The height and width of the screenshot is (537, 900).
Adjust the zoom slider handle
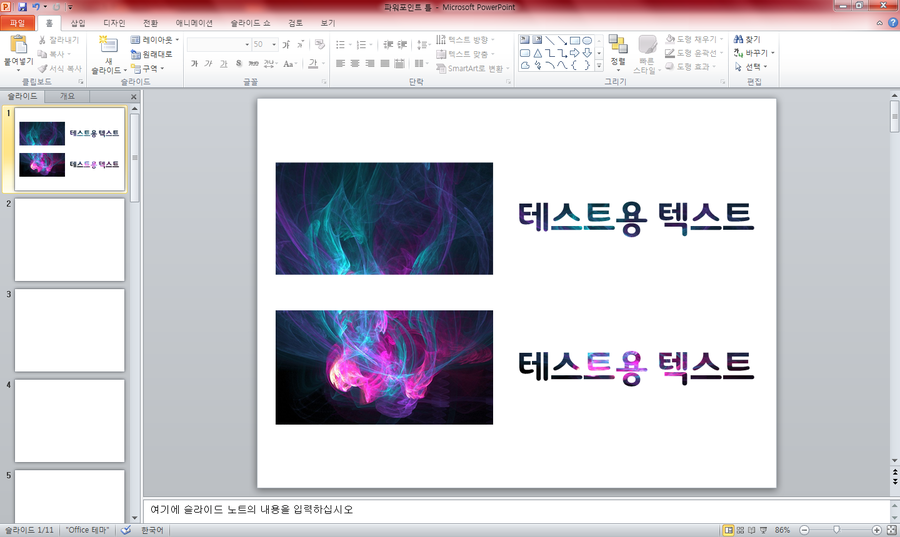[836, 530]
